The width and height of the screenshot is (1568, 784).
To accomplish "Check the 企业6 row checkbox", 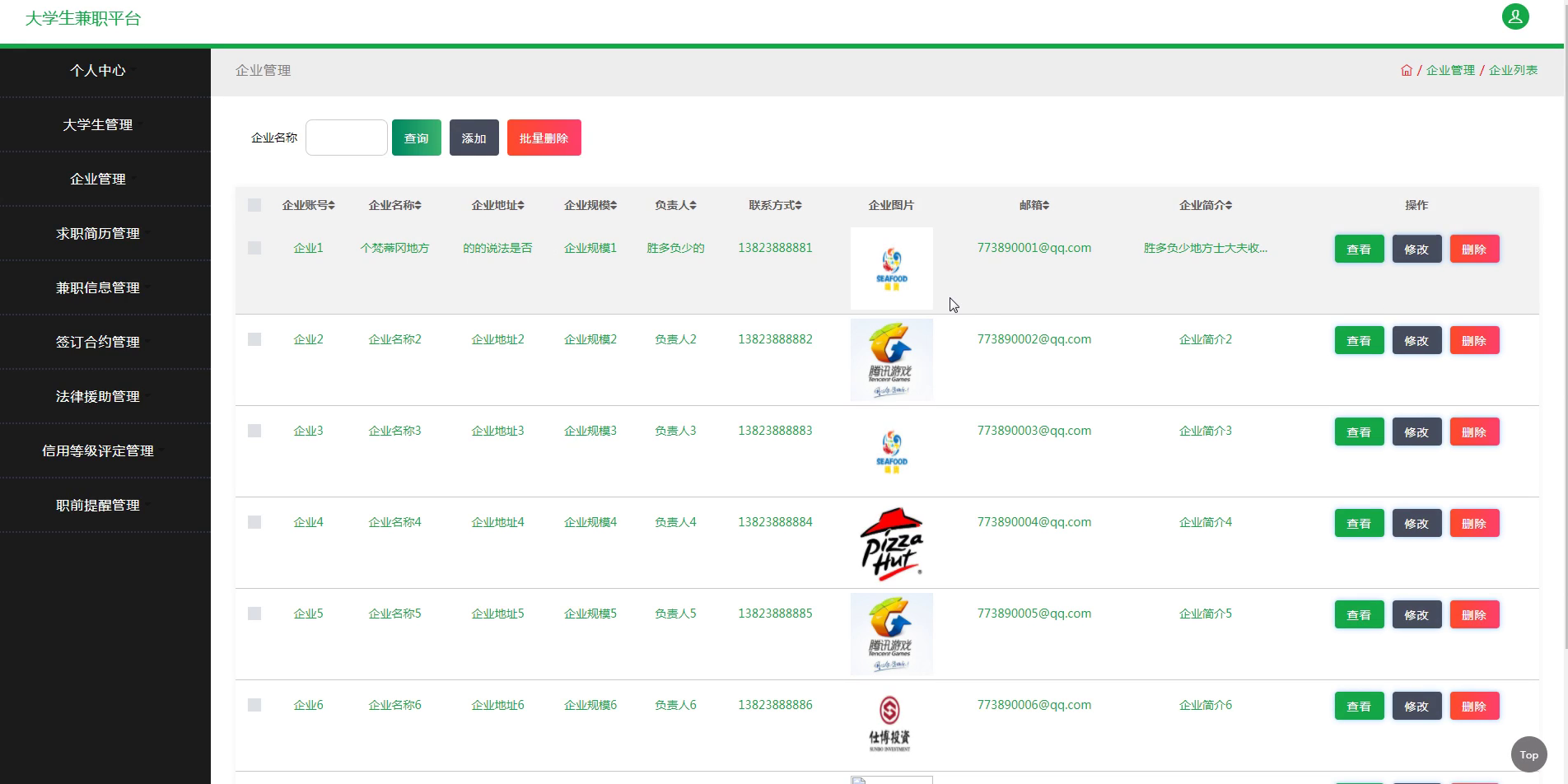I will (254, 705).
